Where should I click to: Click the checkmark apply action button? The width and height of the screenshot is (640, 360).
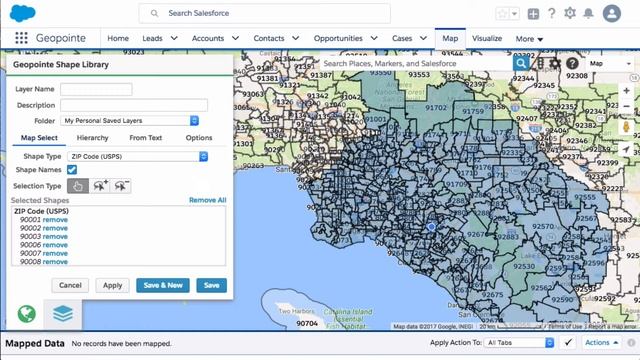point(568,343)
